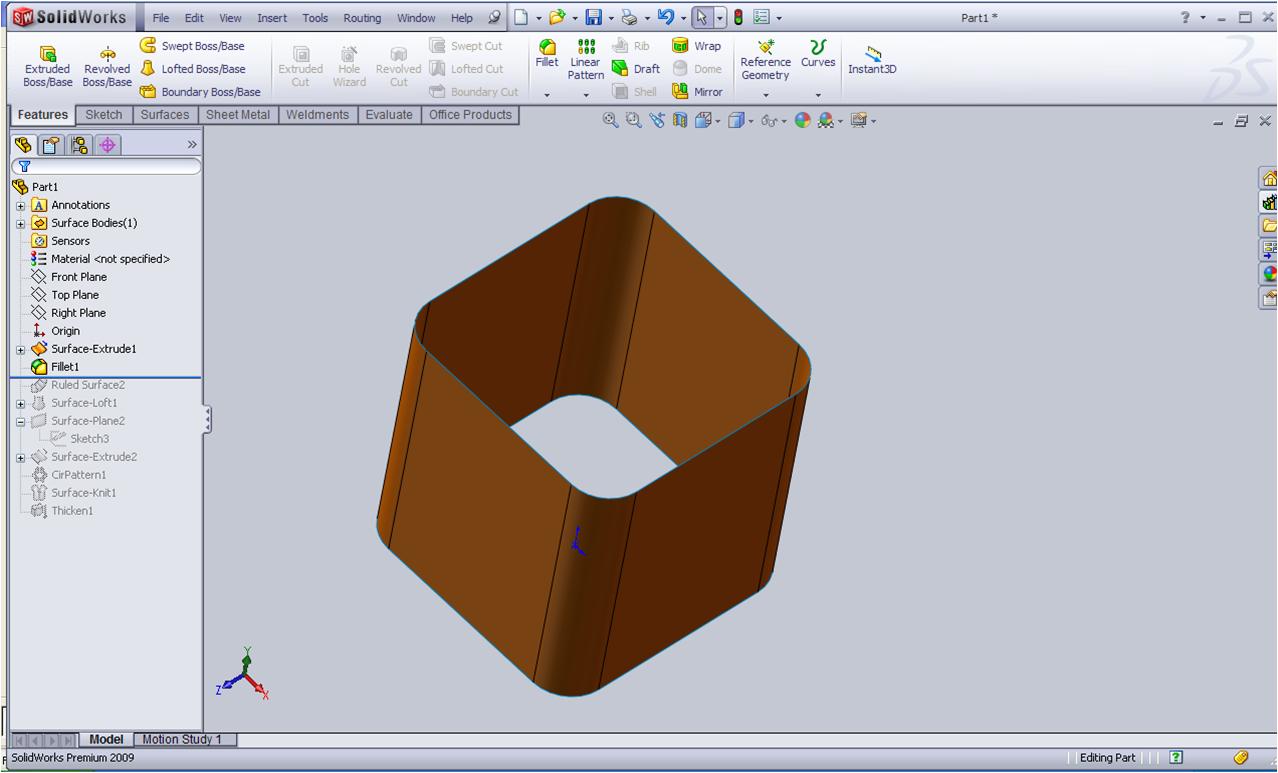This screenshot has width=1278, height=773.
Task: Click Zoom to Fit in view toolbar
Action: point(610,120)
